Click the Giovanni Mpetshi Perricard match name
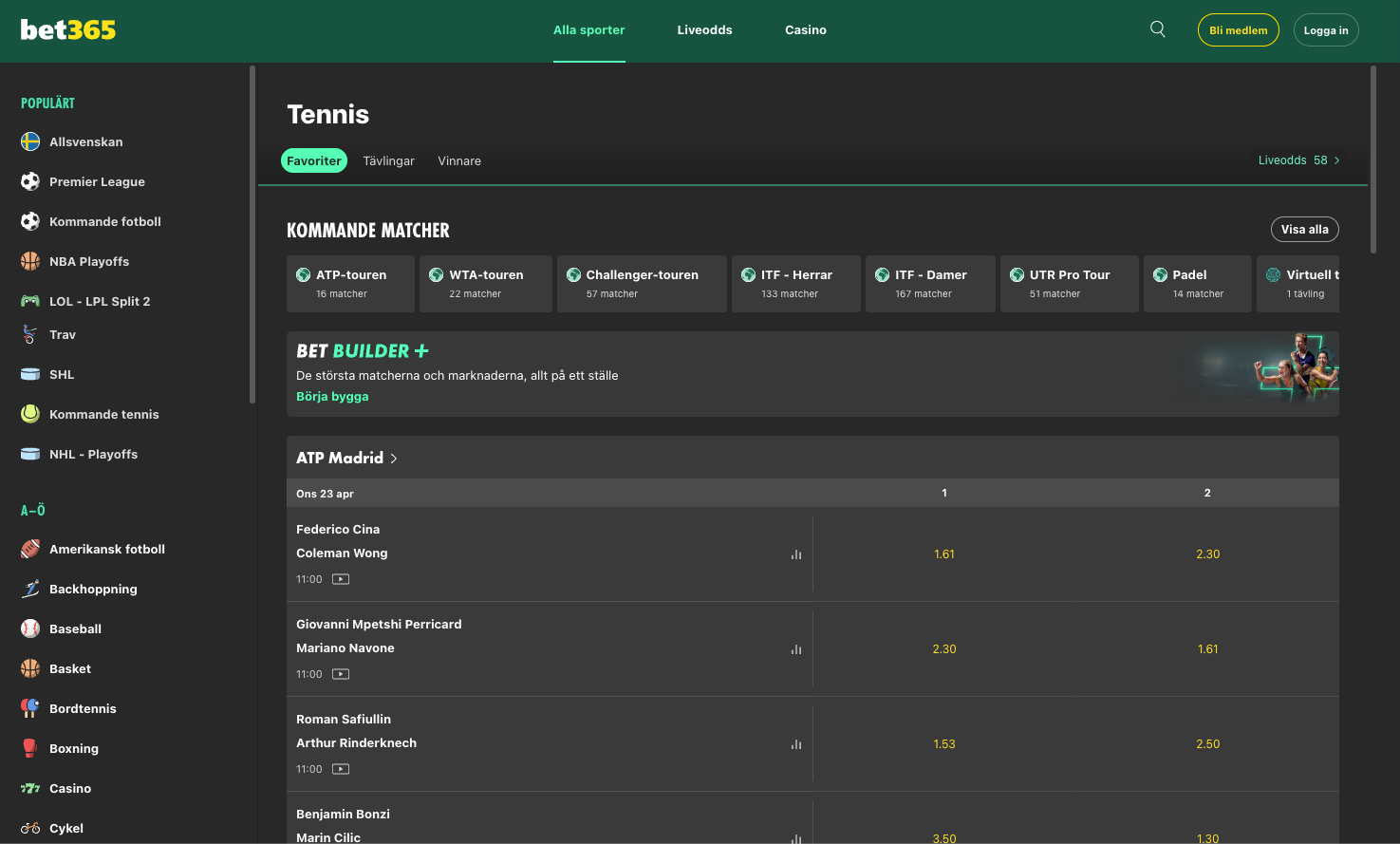1400x844 pixels. (379, 625)
